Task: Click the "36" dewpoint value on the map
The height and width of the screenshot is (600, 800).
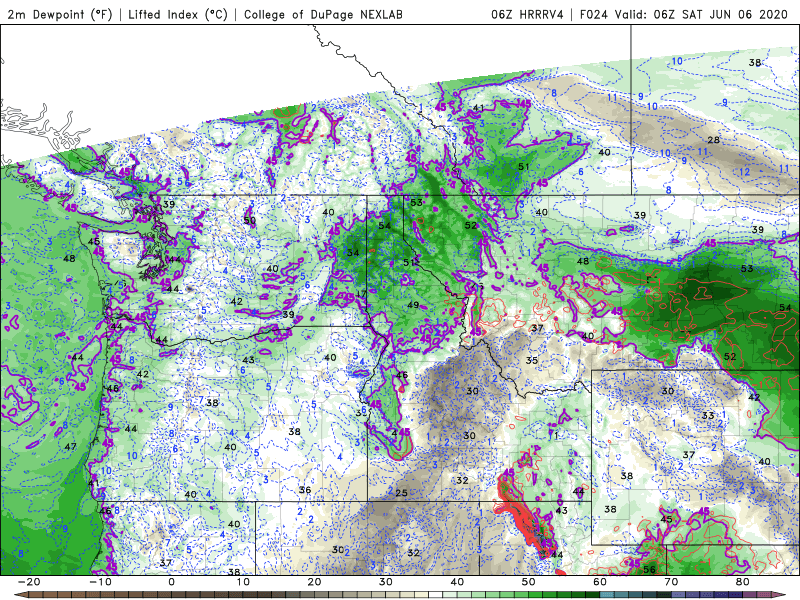Action: point(305,490)
